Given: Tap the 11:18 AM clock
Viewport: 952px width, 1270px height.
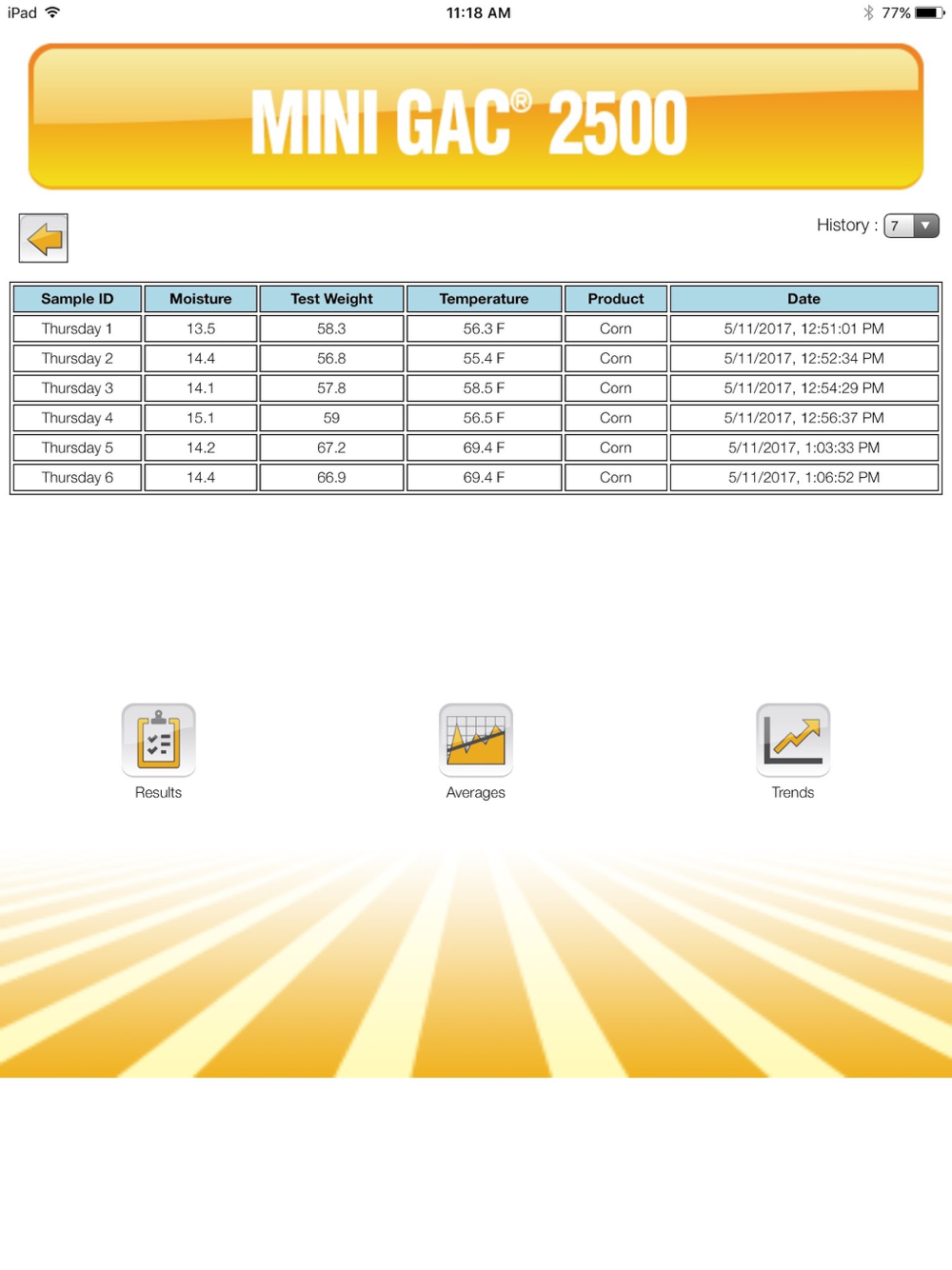Looking at the screenshot, I should click(x=478, y=12).
